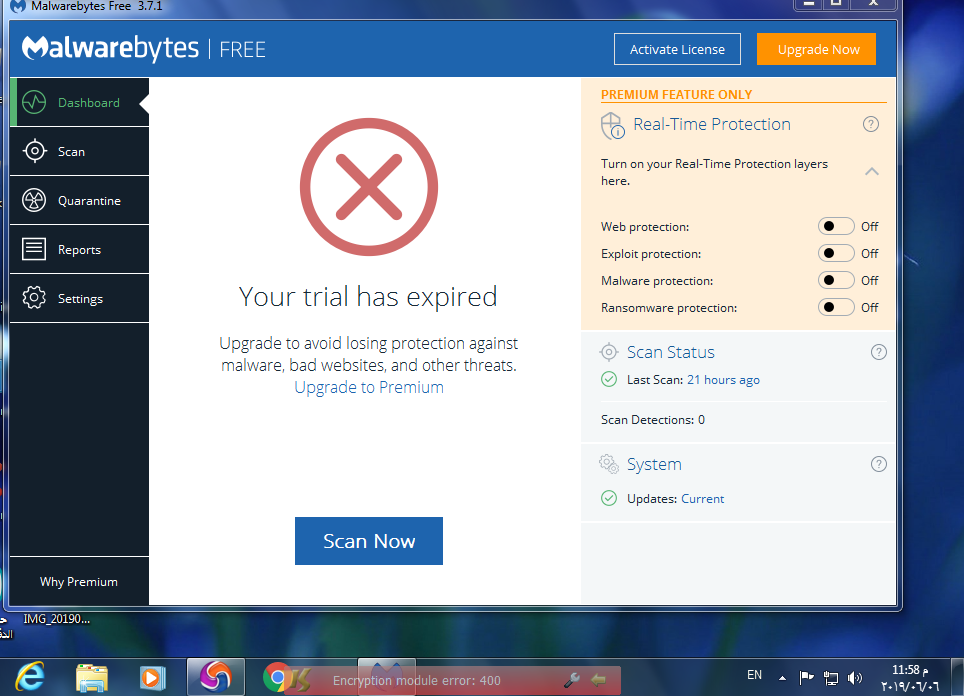Click the Show Desktop strip
The width and height of the screenshot is (964, 696).
point(957,678)
